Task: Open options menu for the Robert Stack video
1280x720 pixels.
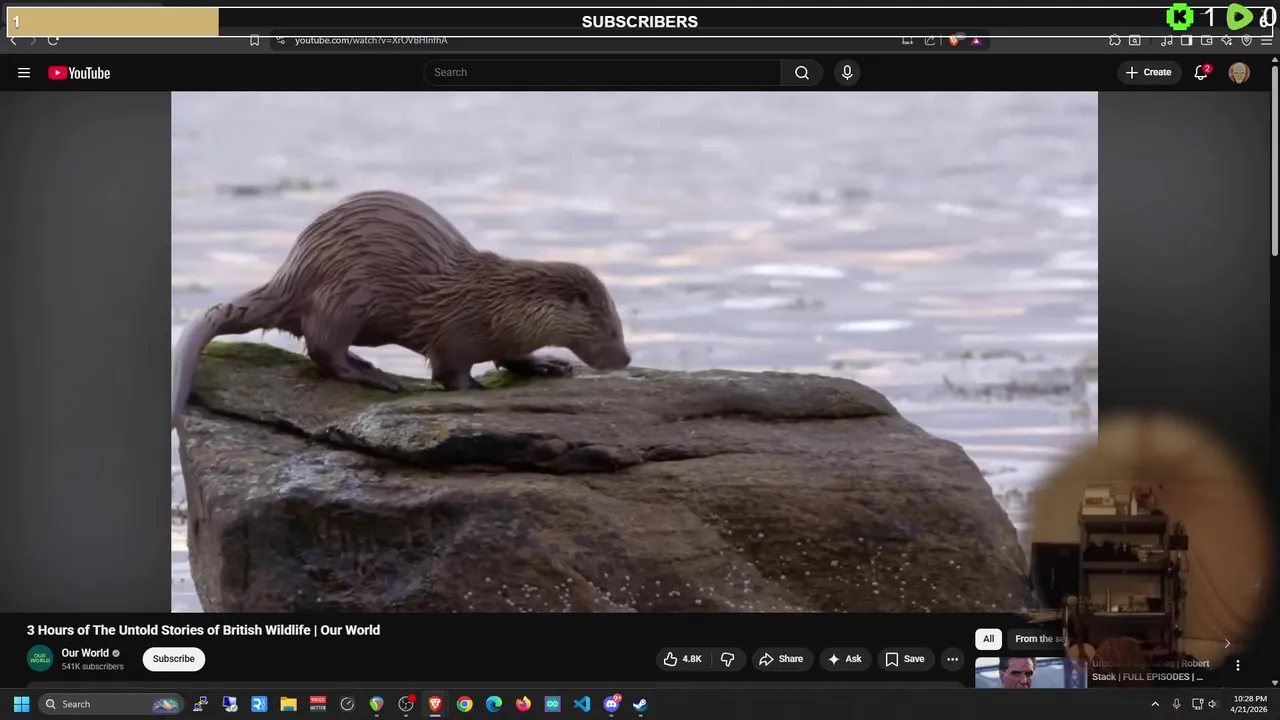Action: tap(1237, 666)
